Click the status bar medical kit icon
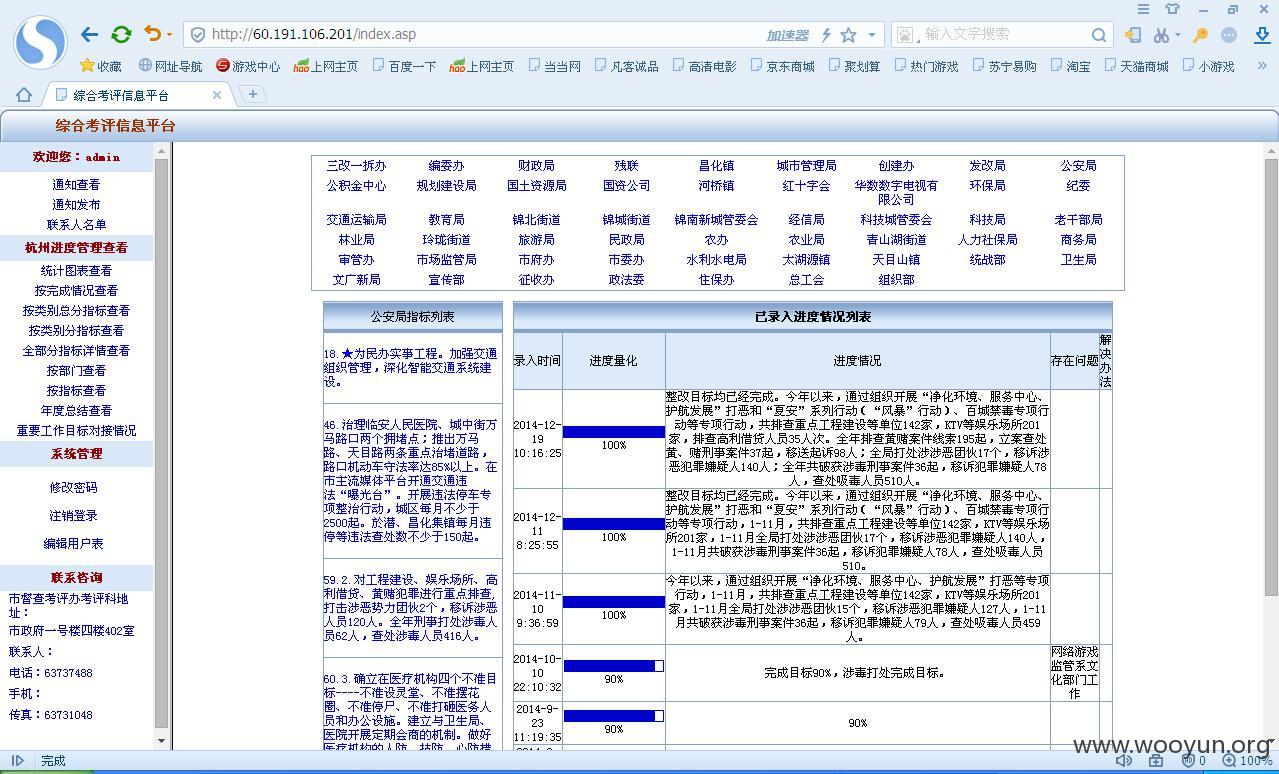 pos(1156,761)
